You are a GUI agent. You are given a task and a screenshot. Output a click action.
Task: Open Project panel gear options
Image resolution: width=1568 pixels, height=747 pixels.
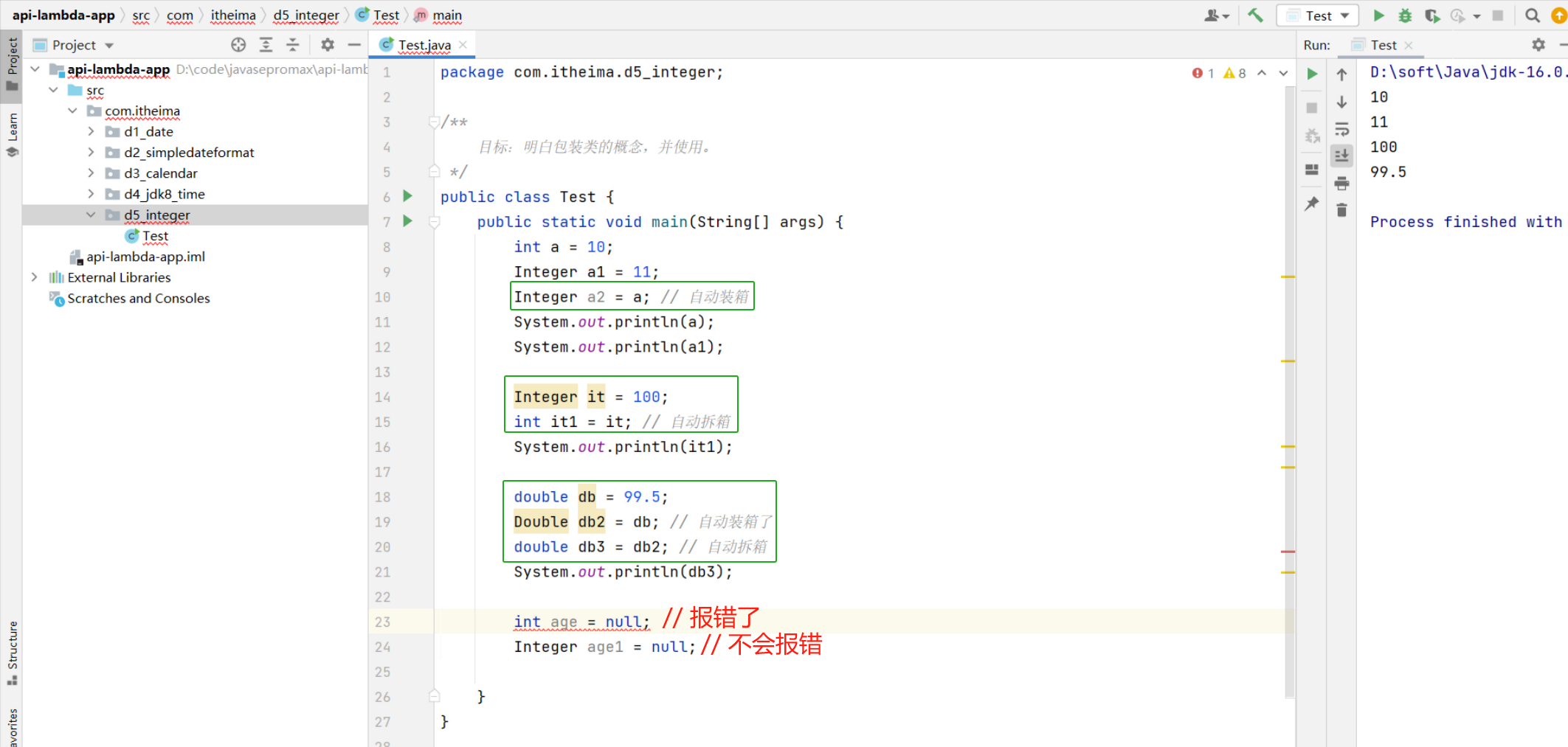[328, 45]
